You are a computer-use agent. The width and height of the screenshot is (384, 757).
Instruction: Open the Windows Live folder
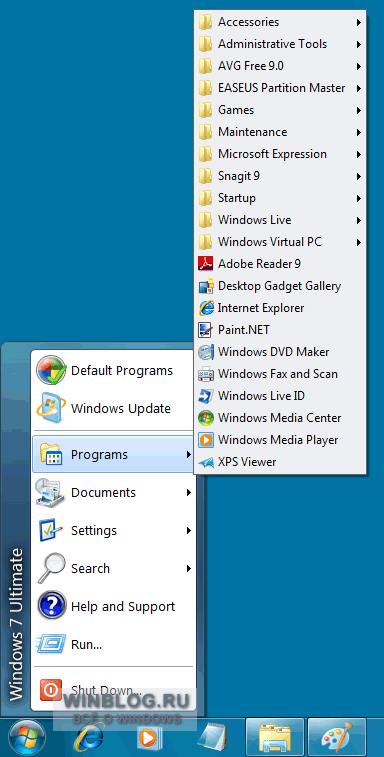(280, 220)
